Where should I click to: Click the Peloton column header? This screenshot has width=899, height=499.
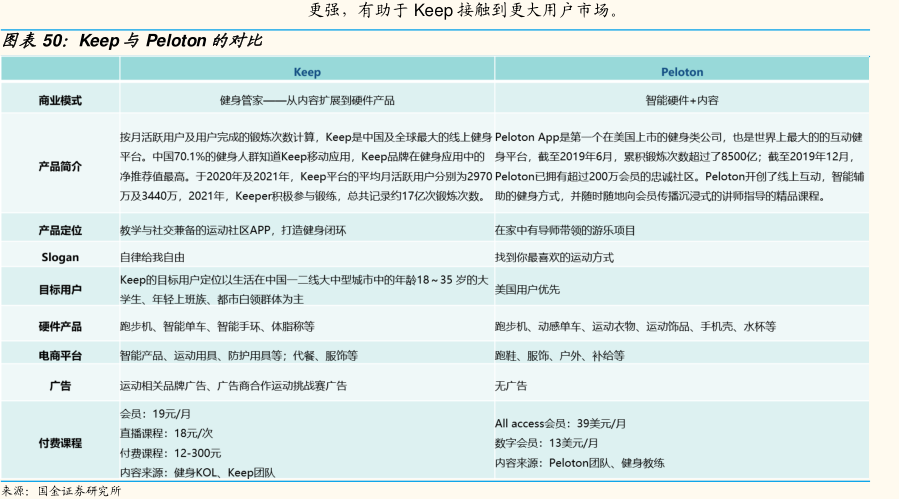tap(682, 72)
